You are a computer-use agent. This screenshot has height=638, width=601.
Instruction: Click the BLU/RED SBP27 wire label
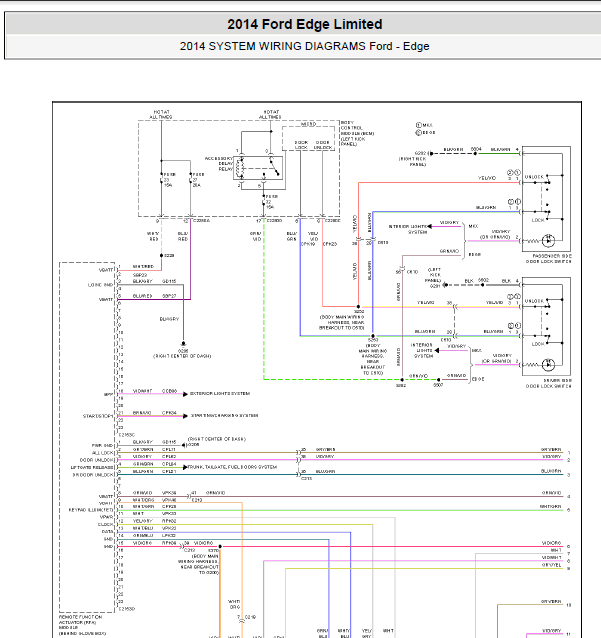click(x=154, y=296)
